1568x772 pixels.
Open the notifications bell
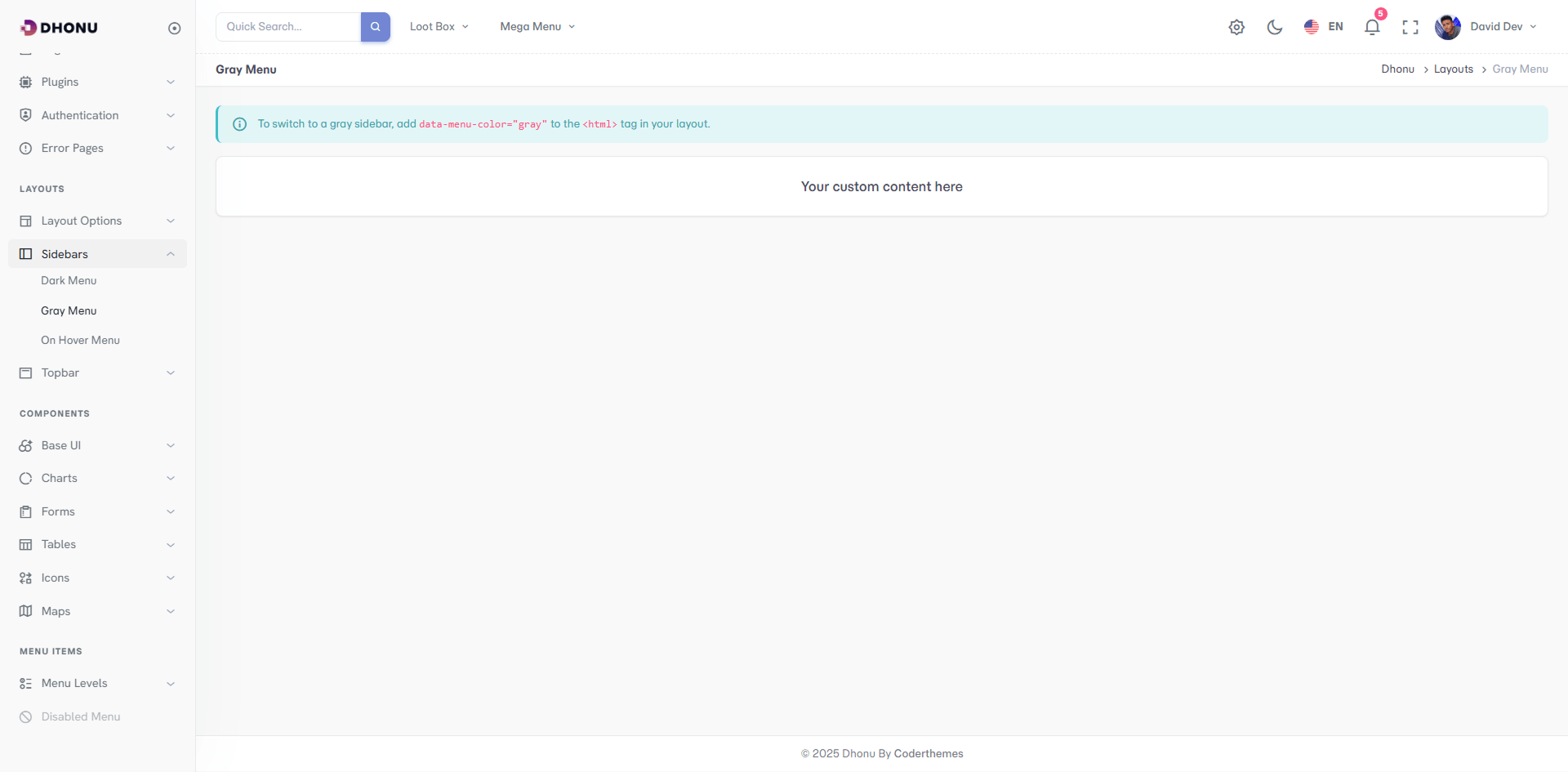pos(1372,27)
